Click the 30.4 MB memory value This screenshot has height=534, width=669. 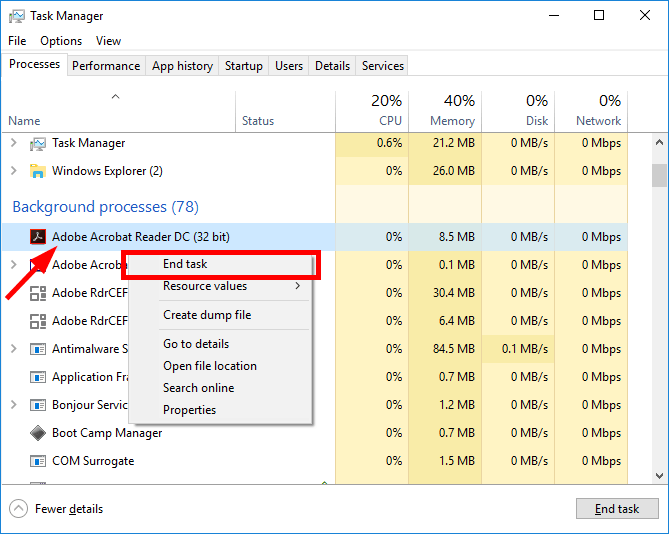tap(454, 293)
